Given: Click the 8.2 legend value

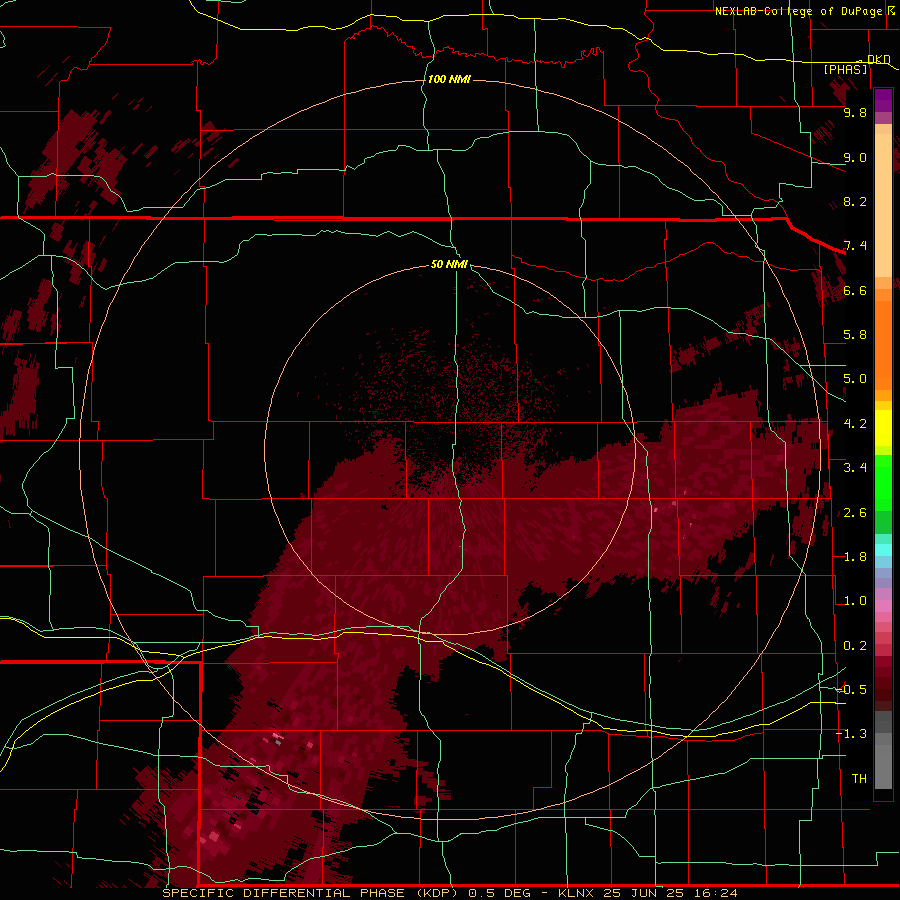Looking at the screenshot, I should click(x=855, y=201).
